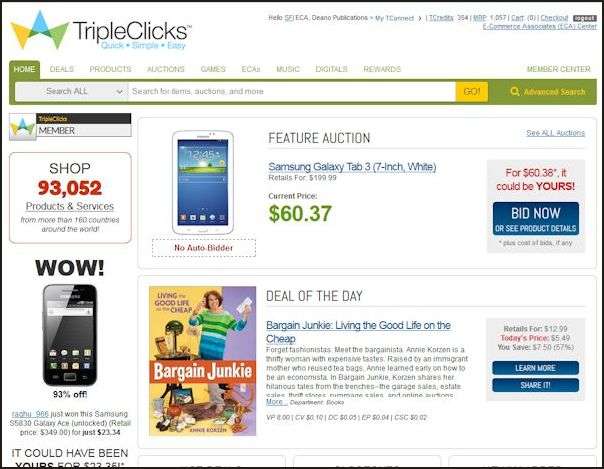Open the Bargain Junkie book cover image
Viewport: 604px width, 469px height.
(x=203, y=361)
